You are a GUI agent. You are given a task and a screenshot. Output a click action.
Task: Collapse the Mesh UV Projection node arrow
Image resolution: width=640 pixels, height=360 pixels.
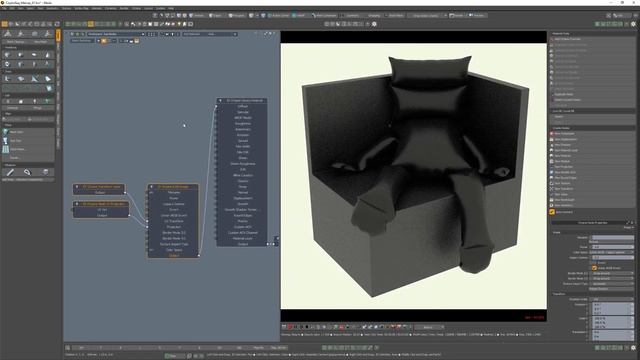(77, 204)
